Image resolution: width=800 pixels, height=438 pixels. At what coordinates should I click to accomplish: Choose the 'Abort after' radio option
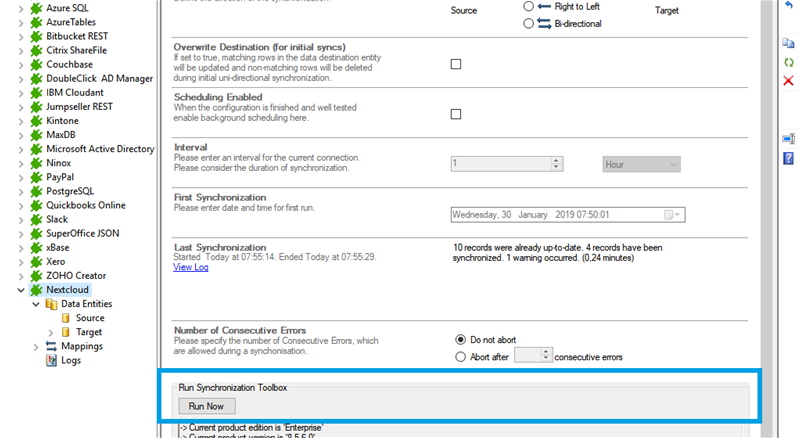pyautogui.click(x=461, y=356)
